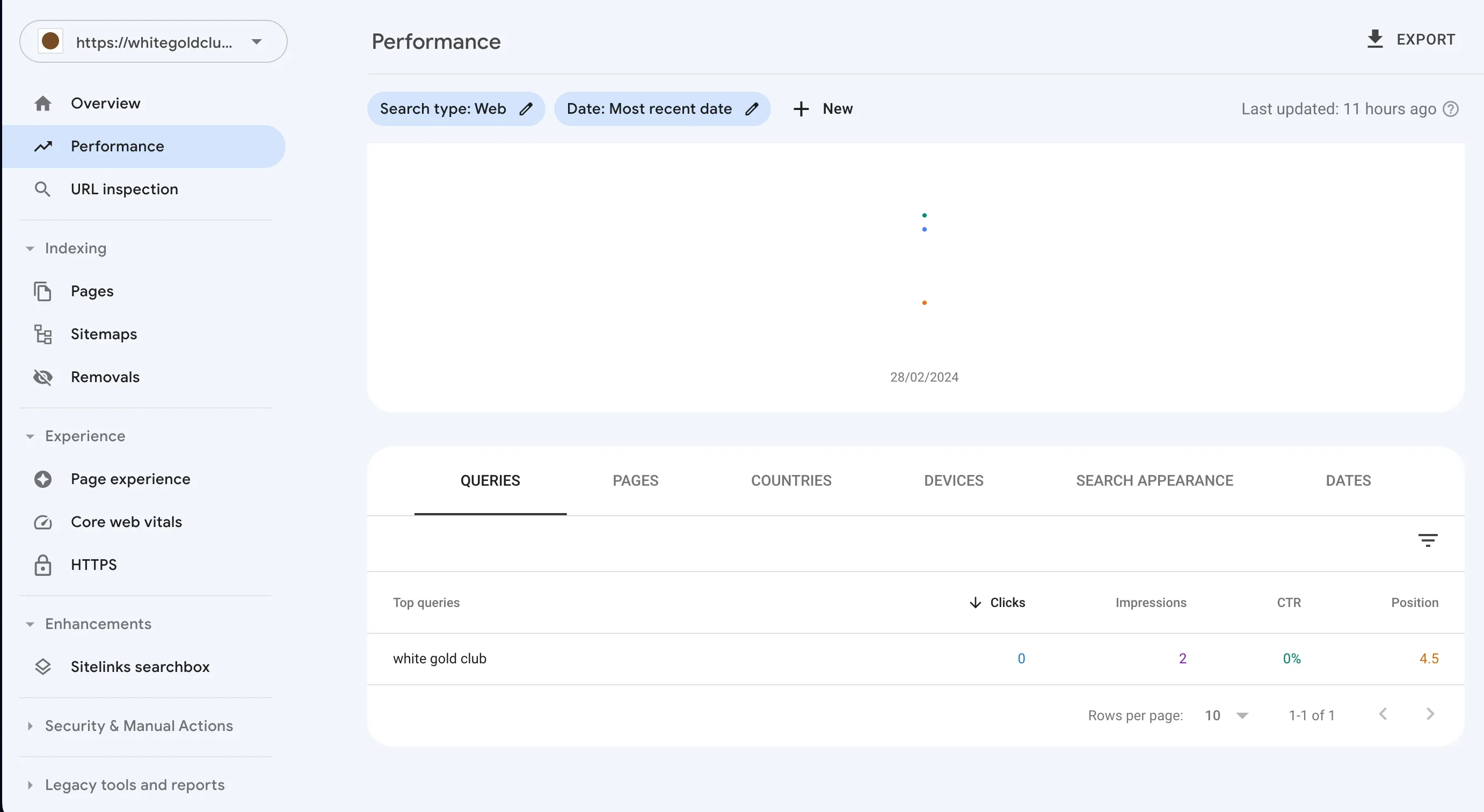Open Removals in sidebar
The image size is (1484, 812).
tap(144, 377)
